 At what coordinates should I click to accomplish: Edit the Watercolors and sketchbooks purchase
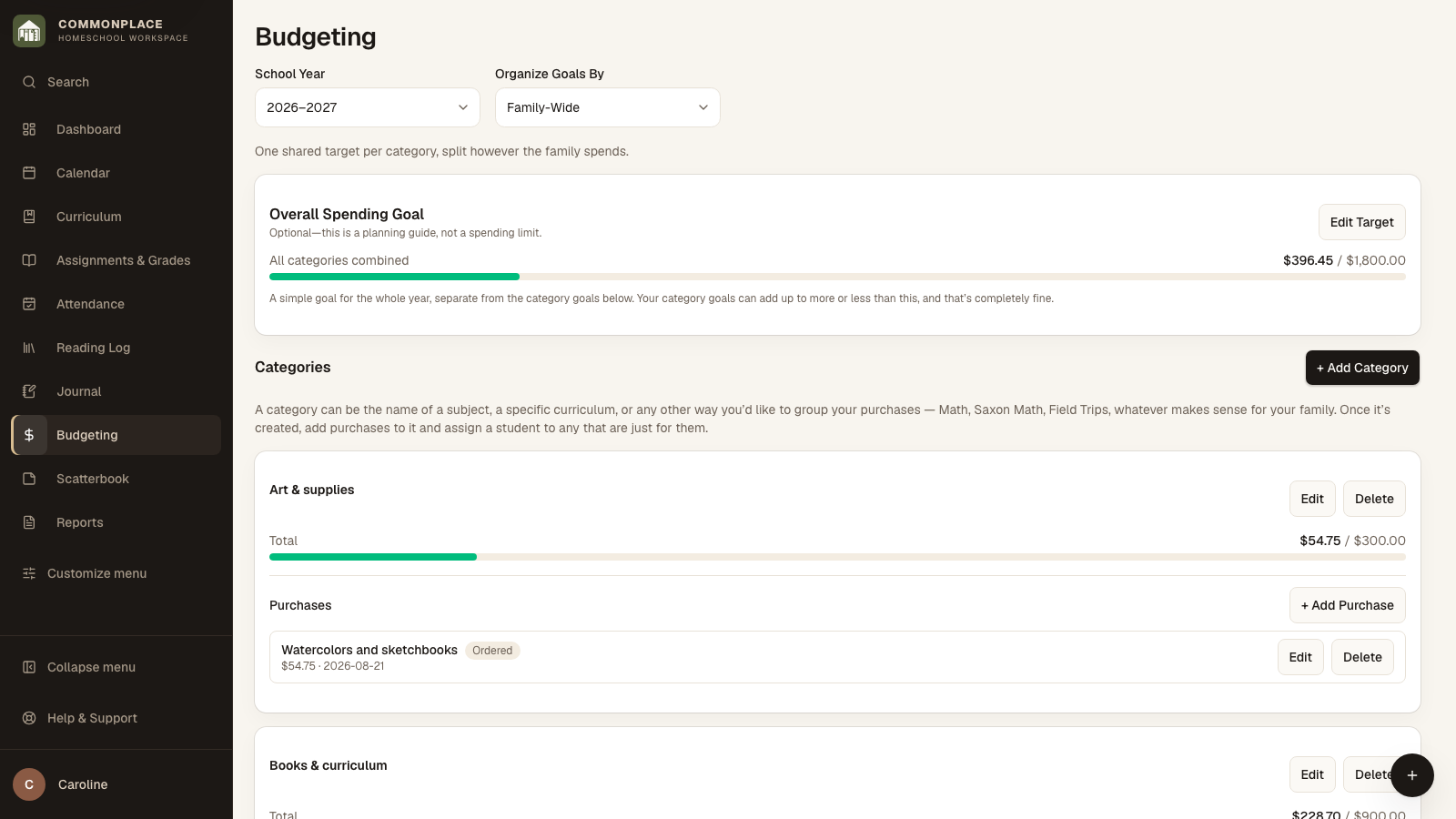click(x=1300, y=657)
